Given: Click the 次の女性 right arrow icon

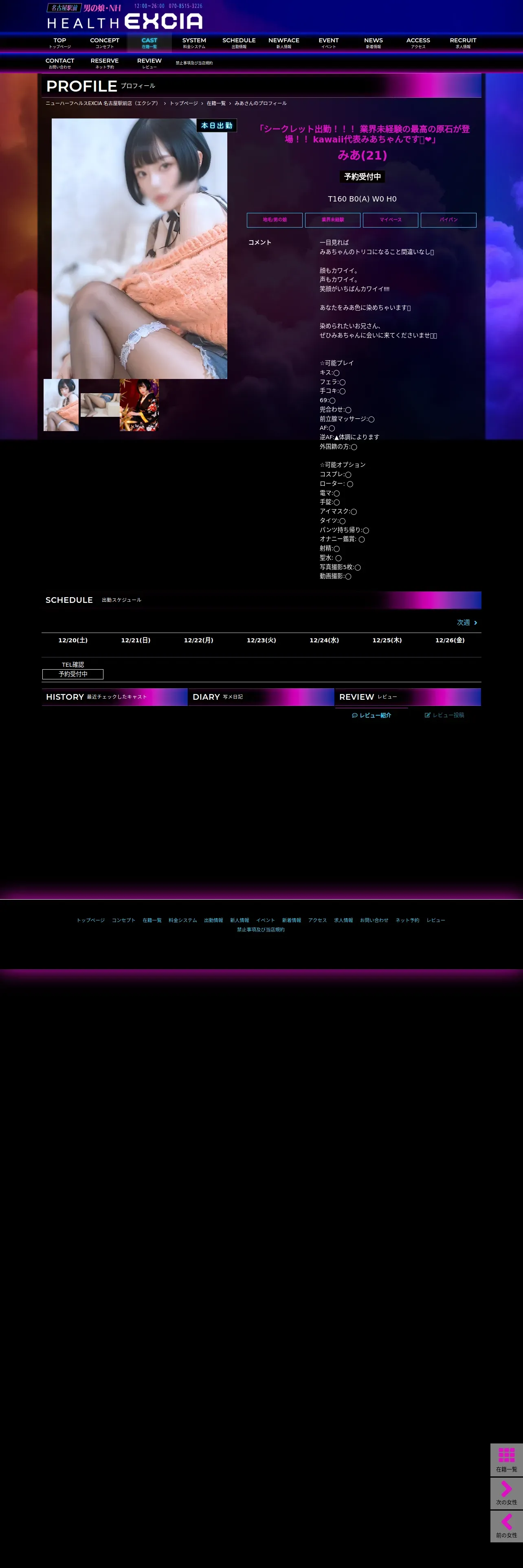Looking at the screenshot, I should pyautogui.click(x=507, y=1493).
